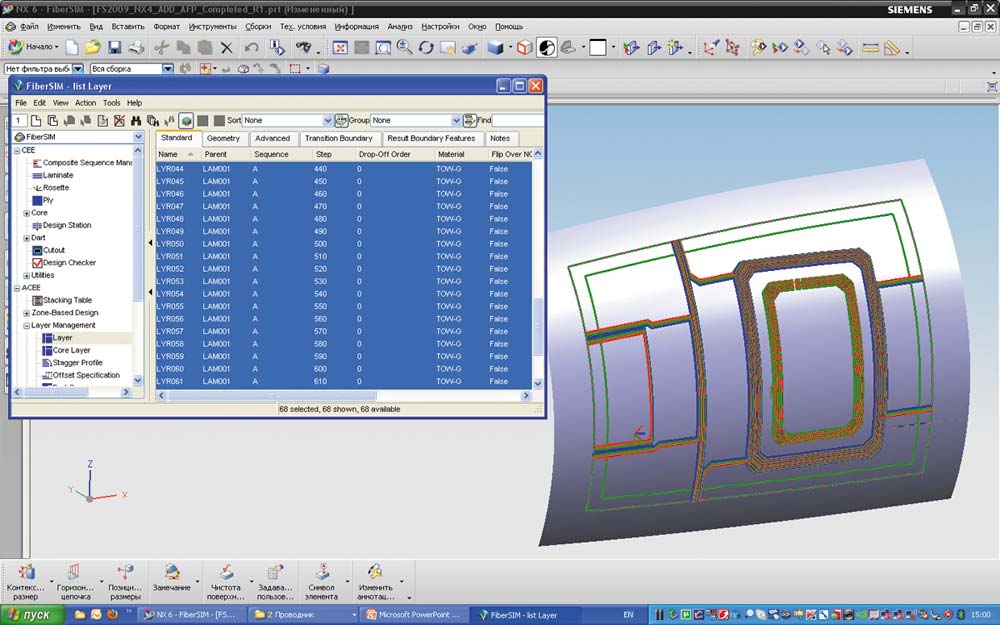
Task: Click the EN language indicator in taskbar
Action: (x=628, y=615)
